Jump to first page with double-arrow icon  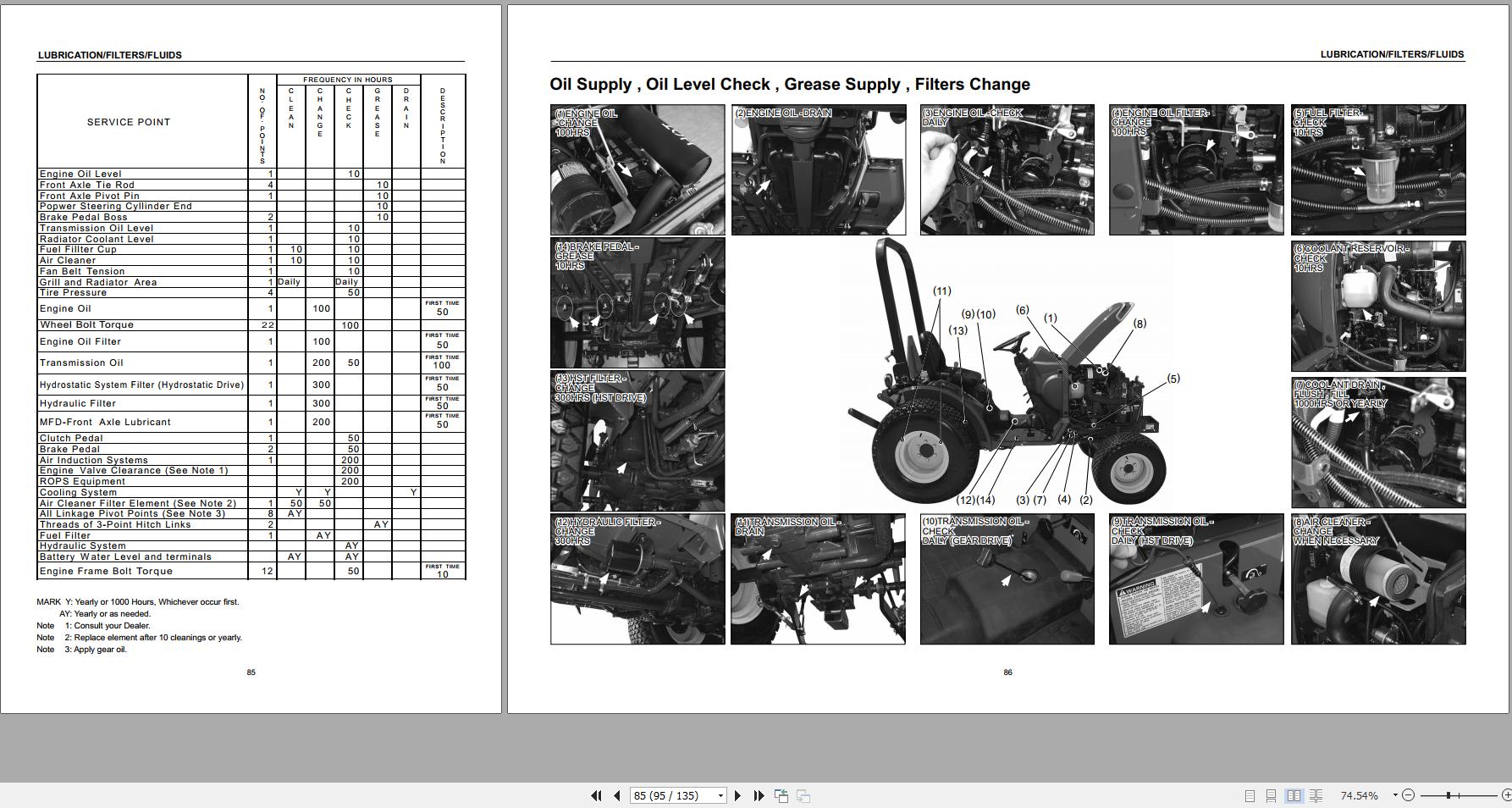click(597, 795)
